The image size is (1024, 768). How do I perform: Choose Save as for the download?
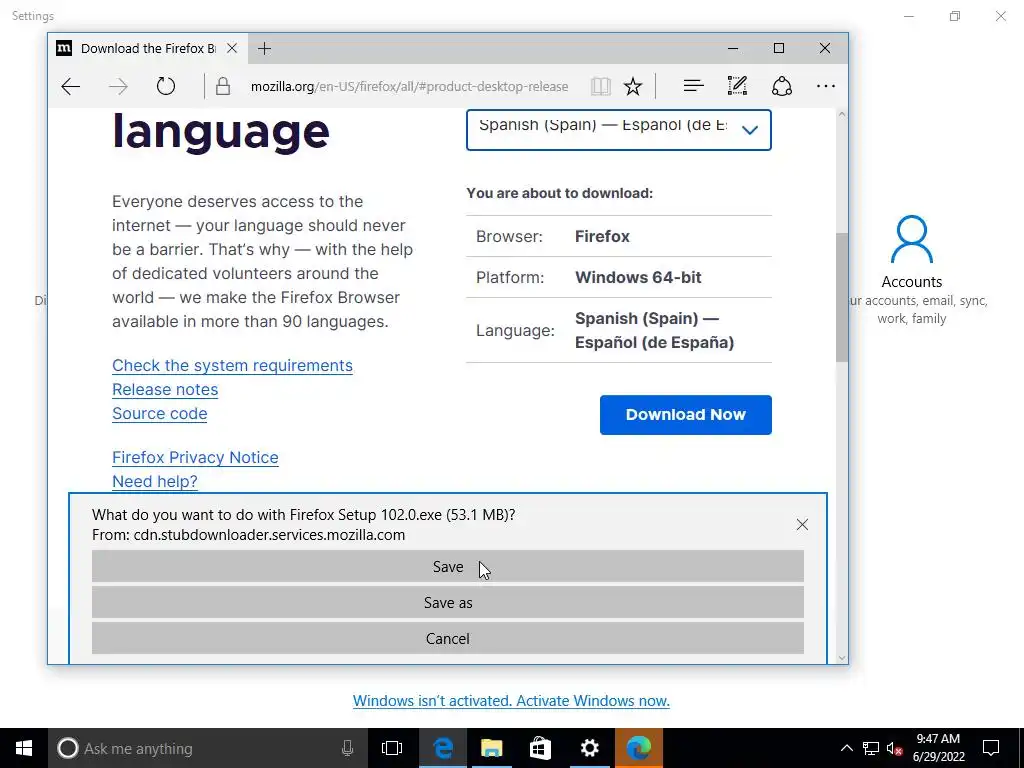coord(447,602)
